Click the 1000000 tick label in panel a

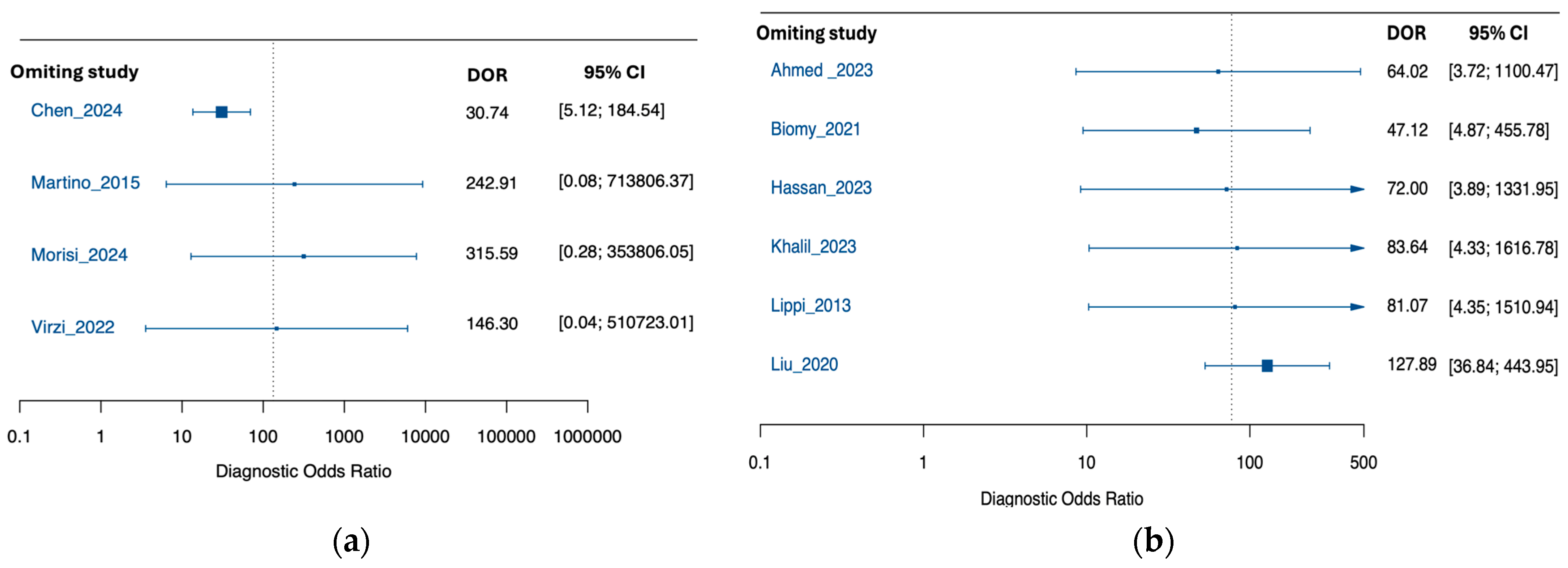pos(588,437)
